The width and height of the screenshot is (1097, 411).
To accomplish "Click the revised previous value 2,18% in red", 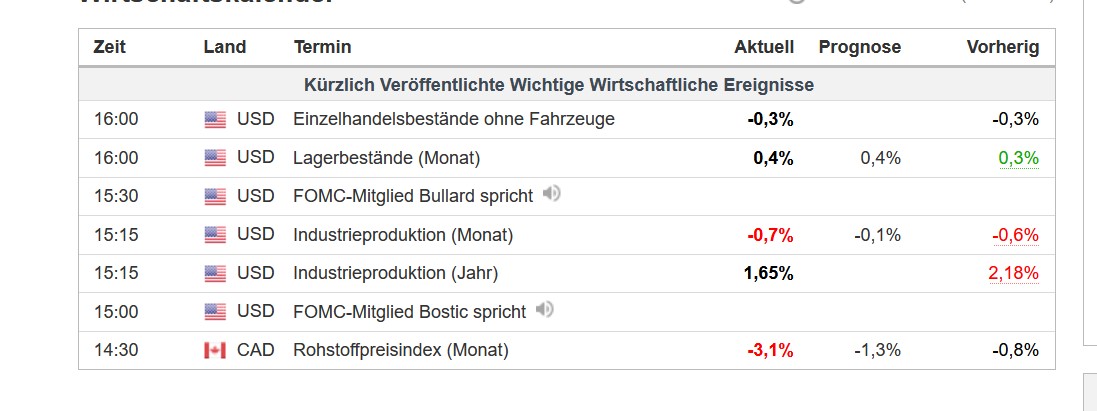I will (1014, 273).
